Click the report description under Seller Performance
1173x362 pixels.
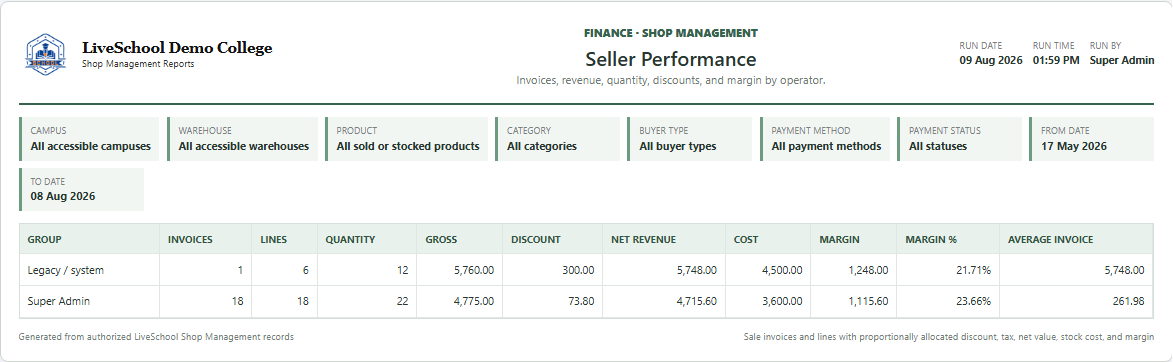671,80
